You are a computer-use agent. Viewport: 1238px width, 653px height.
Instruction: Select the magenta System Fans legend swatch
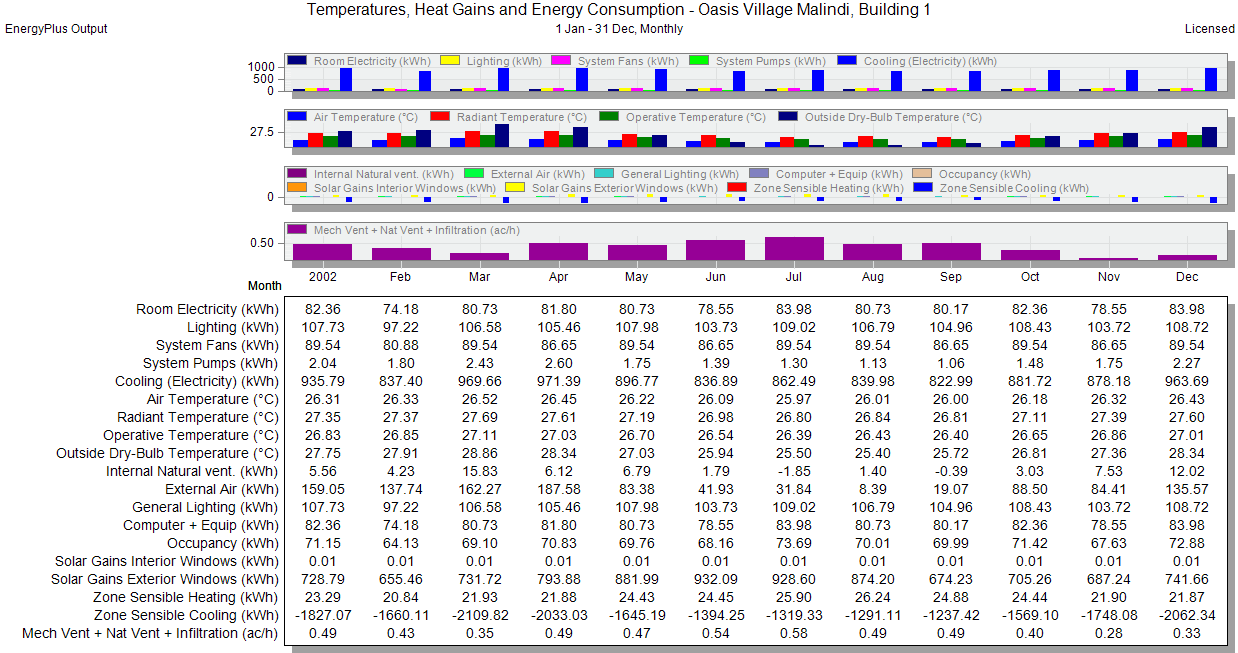561,61
